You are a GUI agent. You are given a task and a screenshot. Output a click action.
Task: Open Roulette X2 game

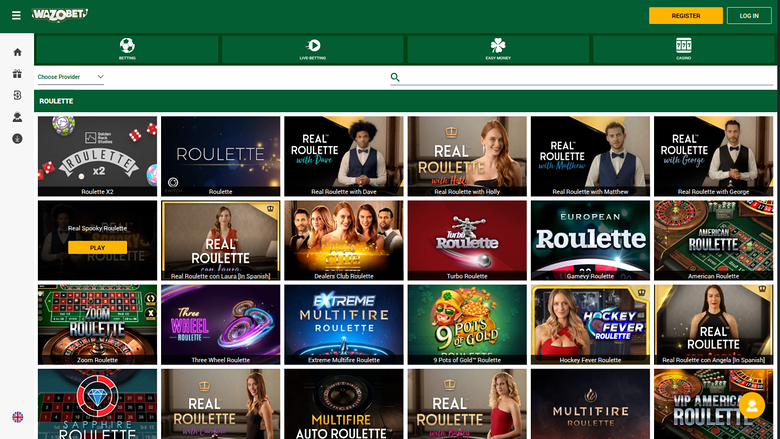point(98,157)
